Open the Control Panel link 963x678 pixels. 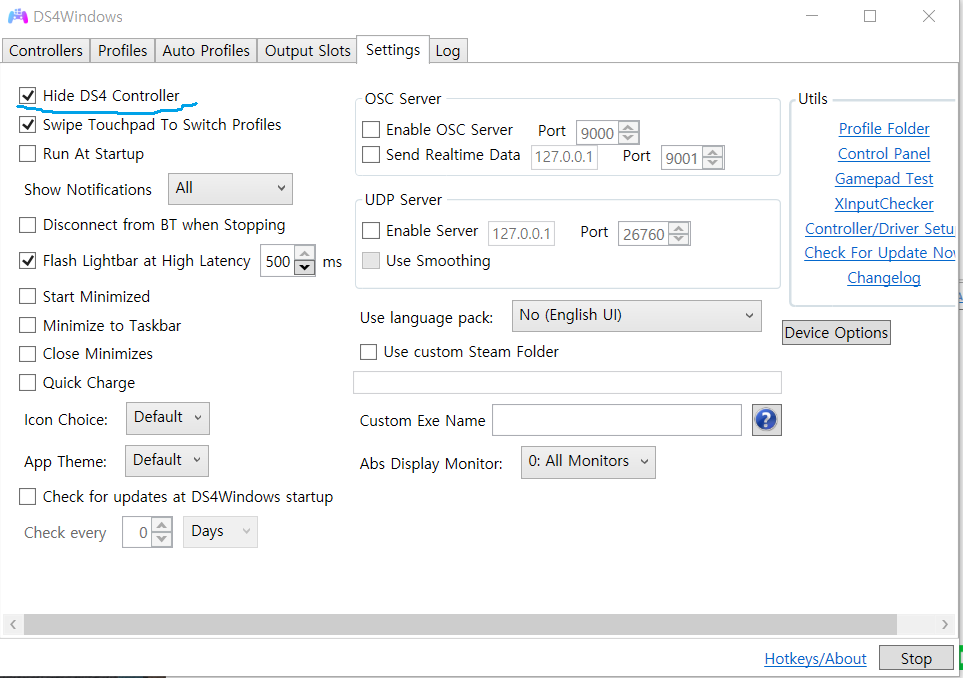pos(884,154)
